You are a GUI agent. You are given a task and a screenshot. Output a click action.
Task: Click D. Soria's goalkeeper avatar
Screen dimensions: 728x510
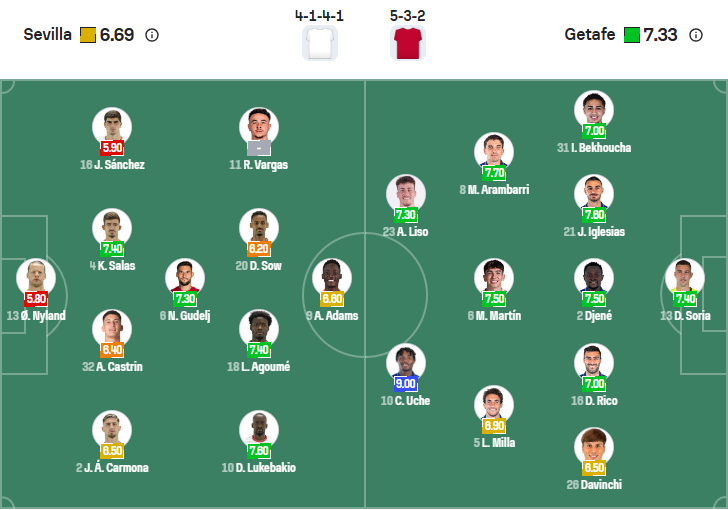tap(685, 277)
